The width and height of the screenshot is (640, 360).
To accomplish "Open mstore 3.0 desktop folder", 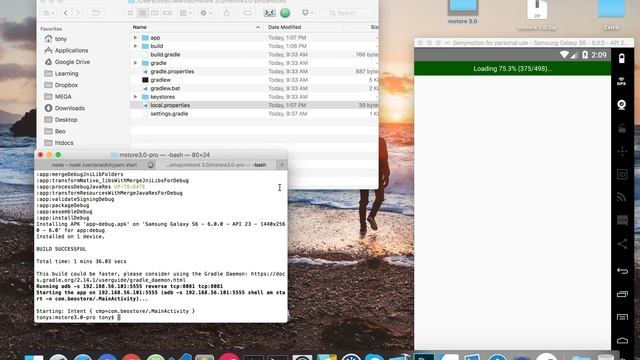I will 462,12.
